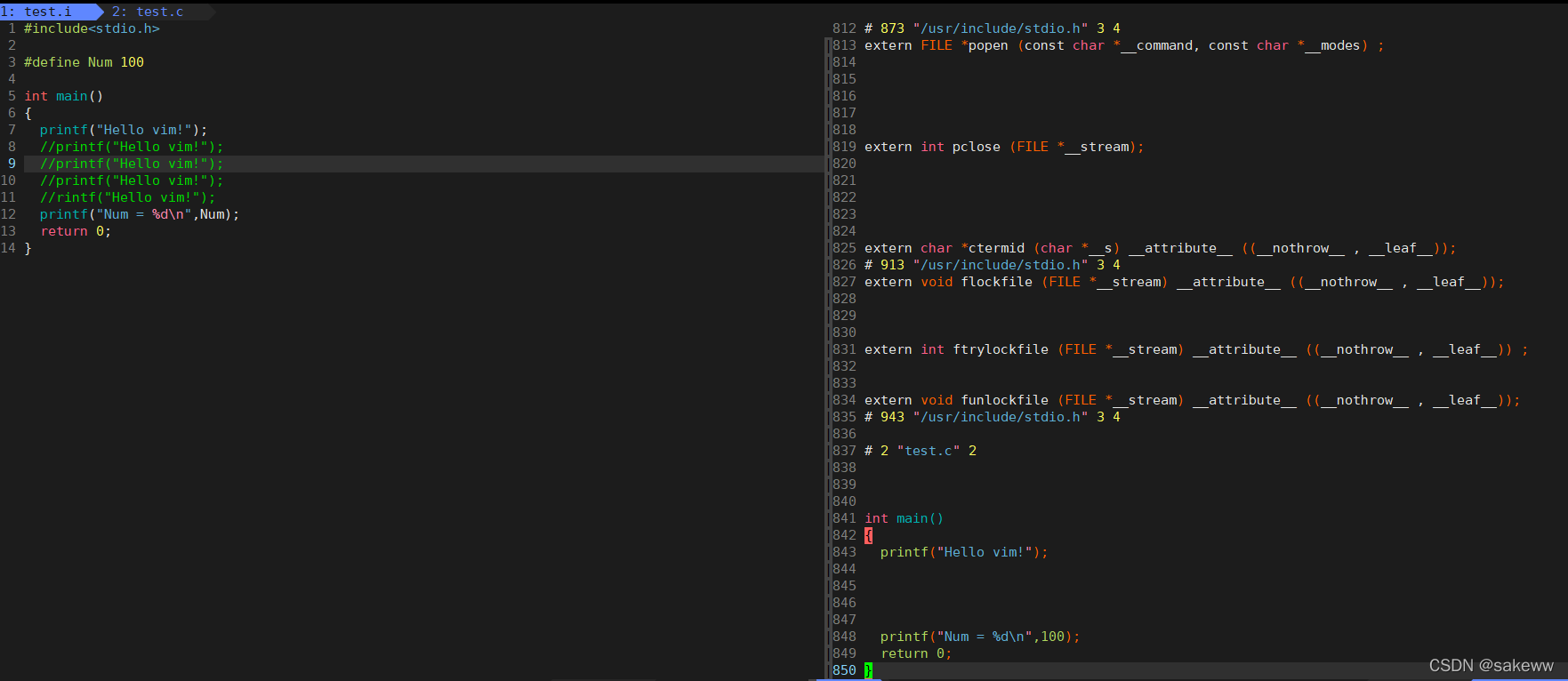
Task: Click the extern void funlockfile declaration
Action: (1193, 400)
